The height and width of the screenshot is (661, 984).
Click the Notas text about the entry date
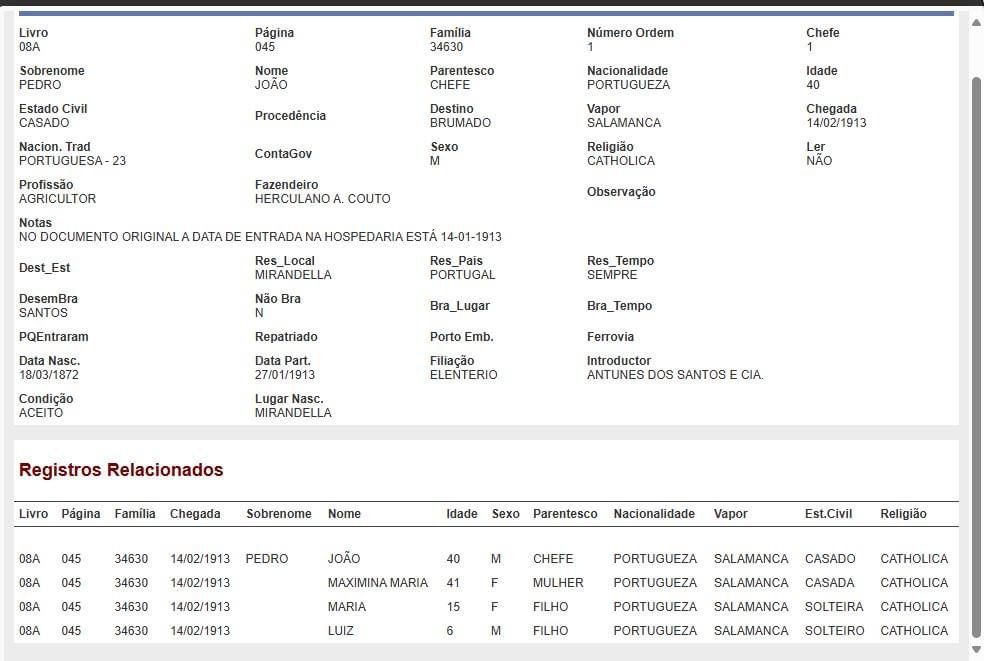click(260, 237)
